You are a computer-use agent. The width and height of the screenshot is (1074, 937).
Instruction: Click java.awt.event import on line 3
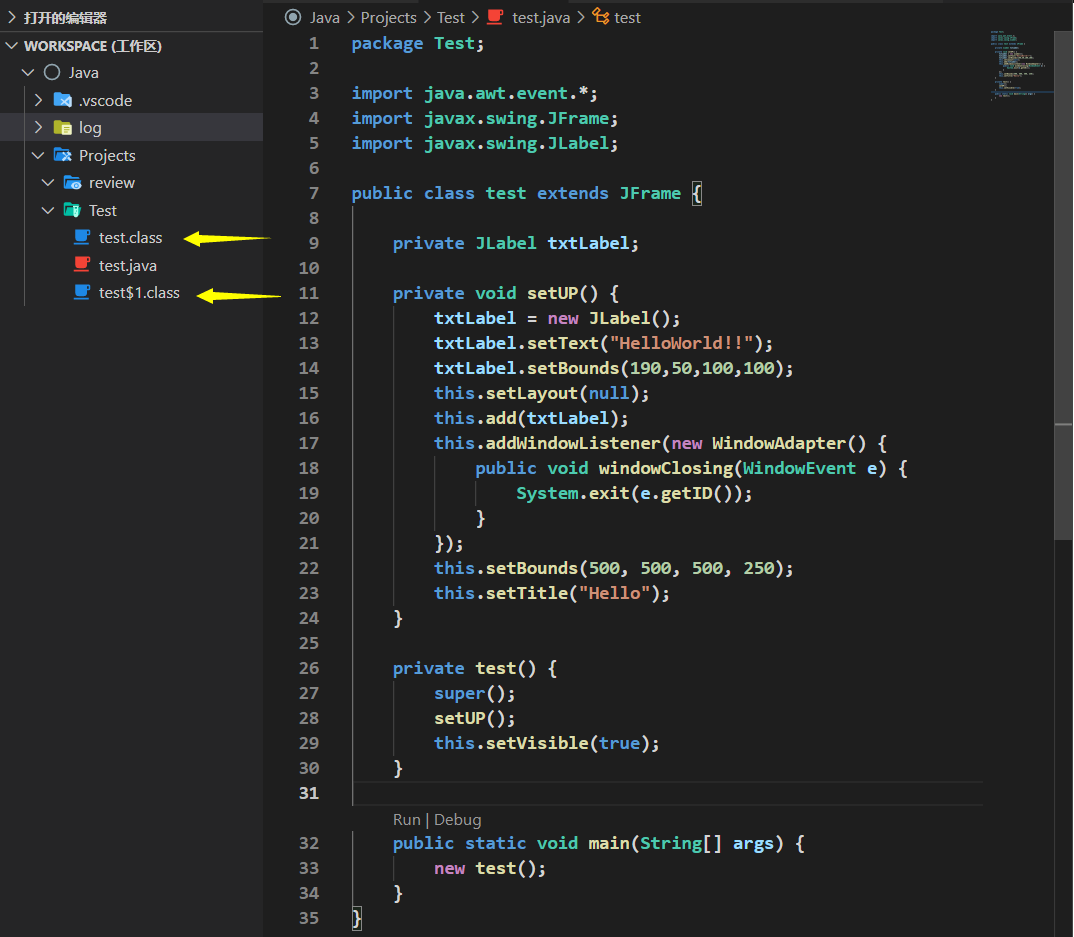click(475, 94)
